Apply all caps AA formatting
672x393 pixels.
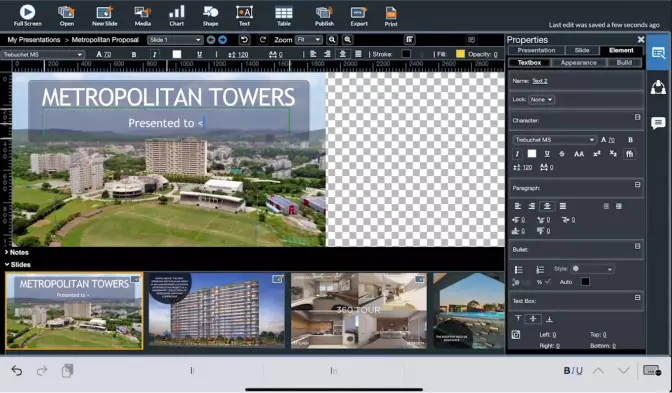[x=579, y=154]
